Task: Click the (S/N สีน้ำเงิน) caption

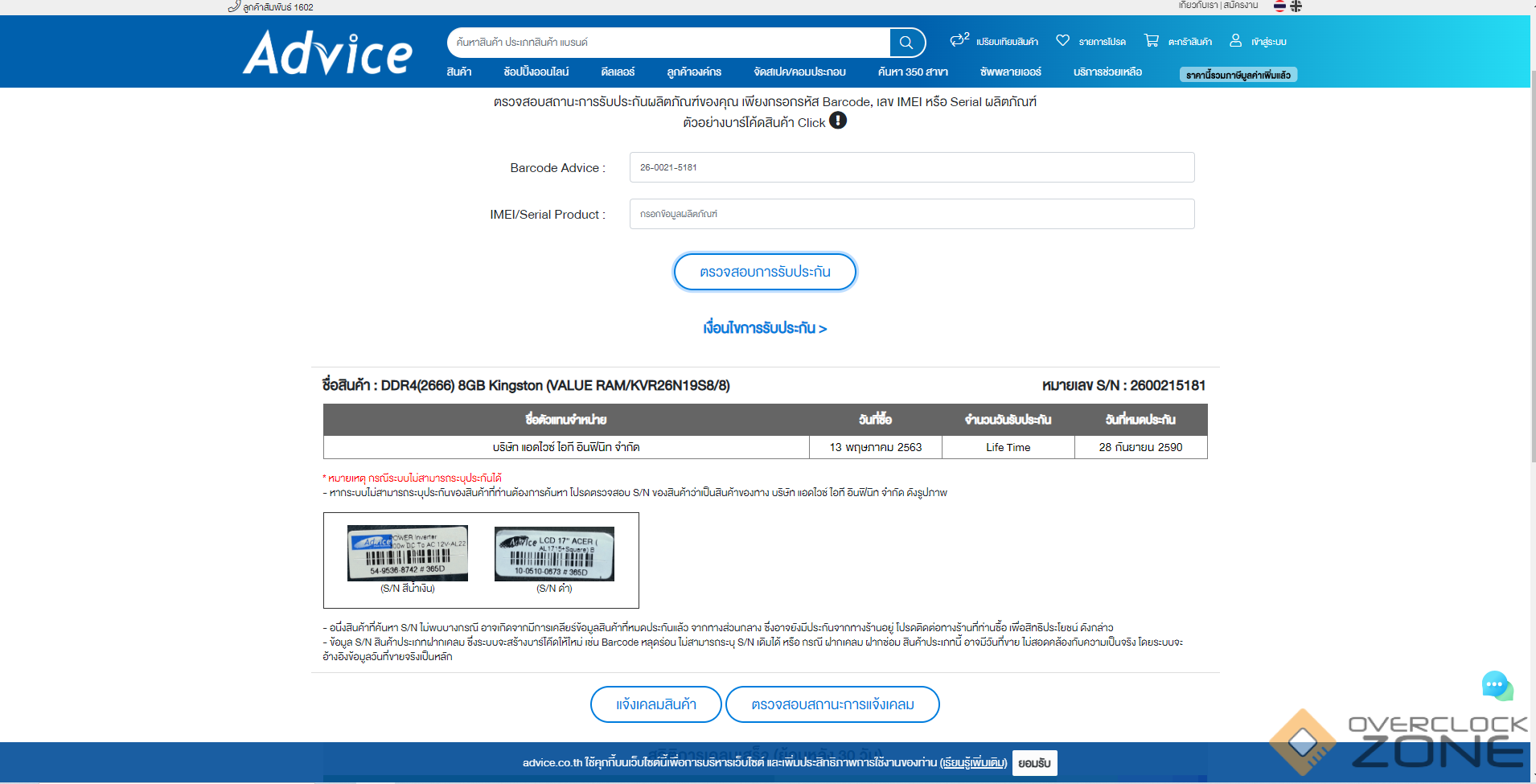Action: tap(408, 589)
